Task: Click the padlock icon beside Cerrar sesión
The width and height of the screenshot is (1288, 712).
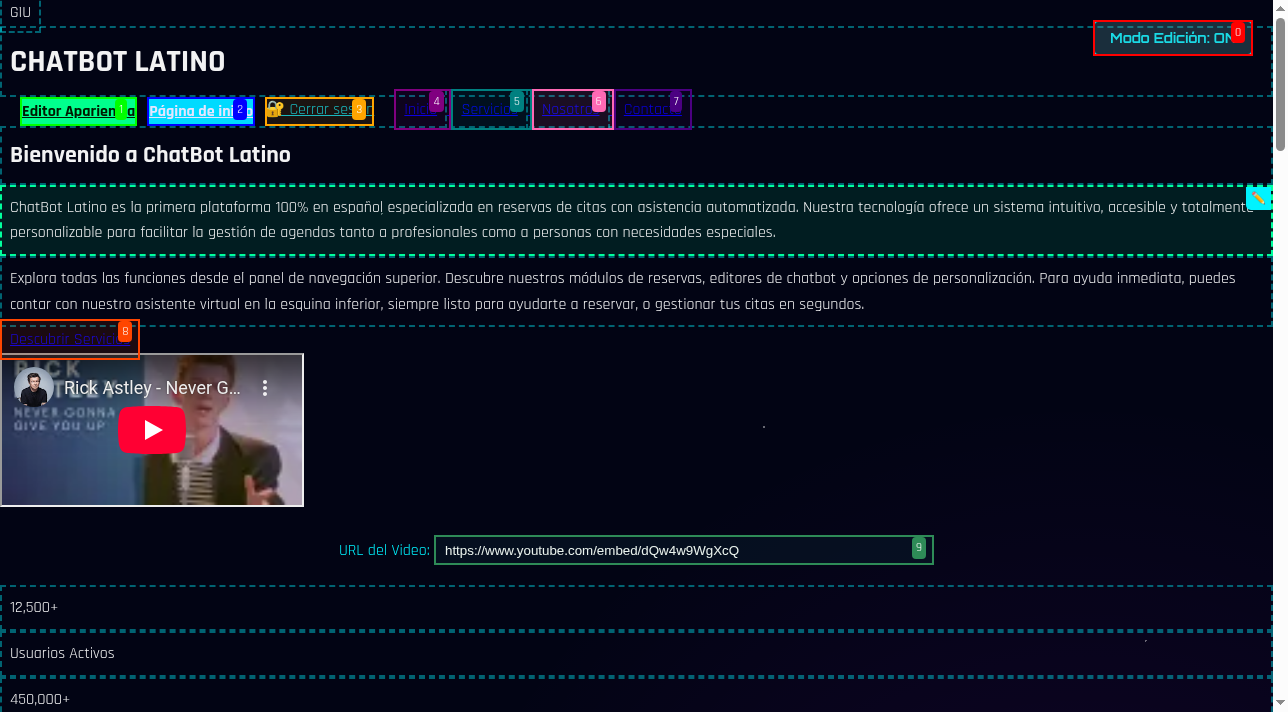Action: (x=274, y=108)
